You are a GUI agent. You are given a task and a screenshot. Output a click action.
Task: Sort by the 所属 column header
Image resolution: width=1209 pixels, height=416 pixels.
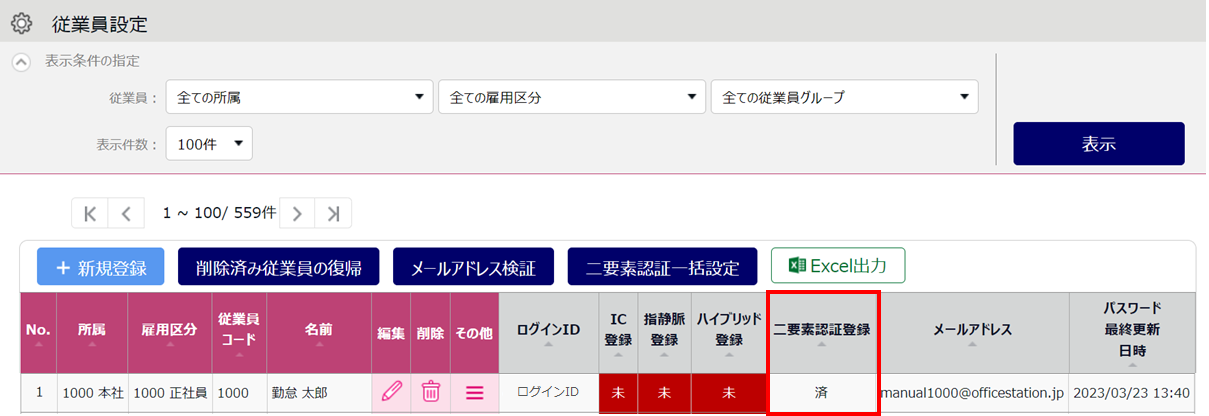(x=92, y=333)
